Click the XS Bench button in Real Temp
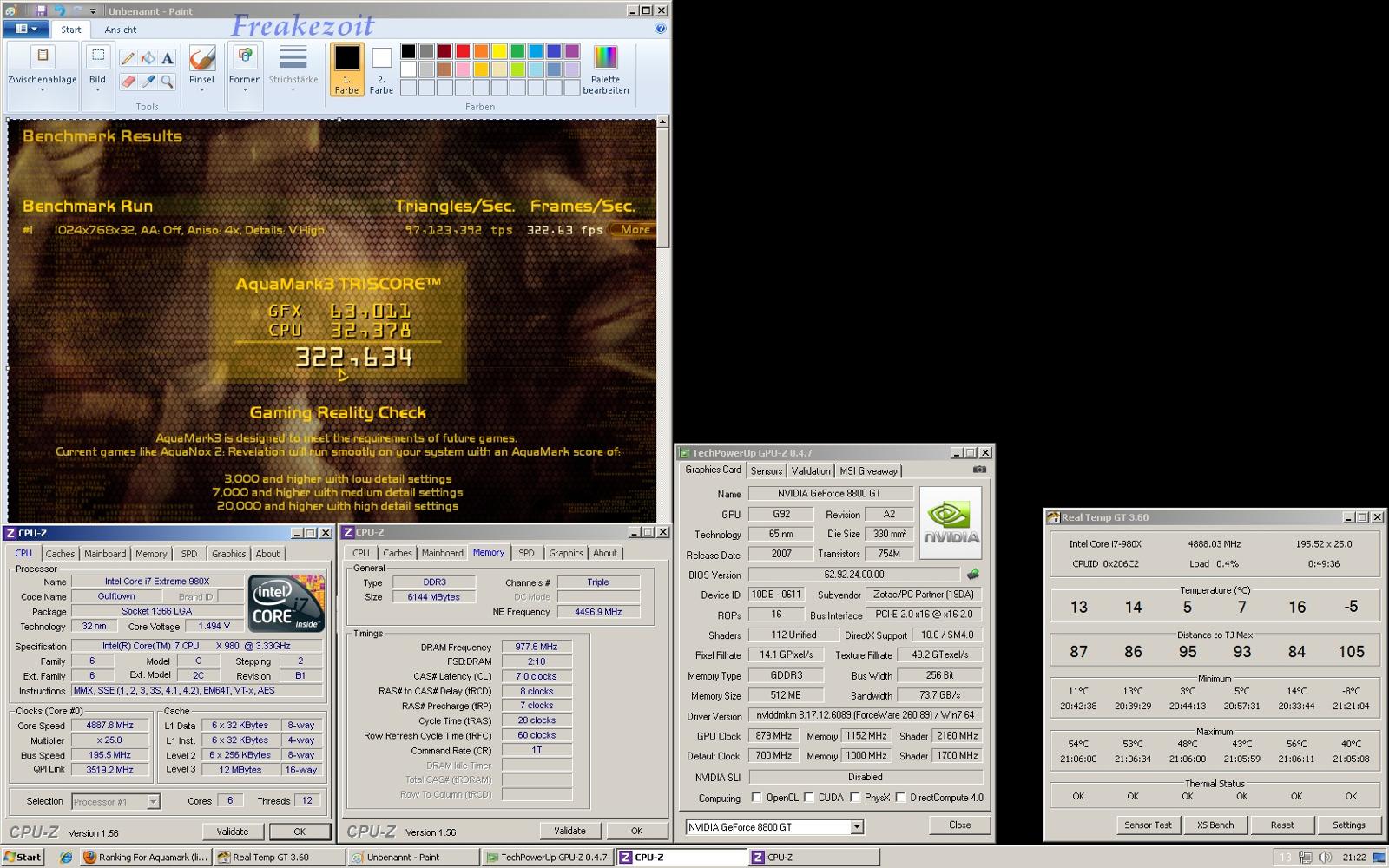Screen dimensions: 1389x868 1215,825
